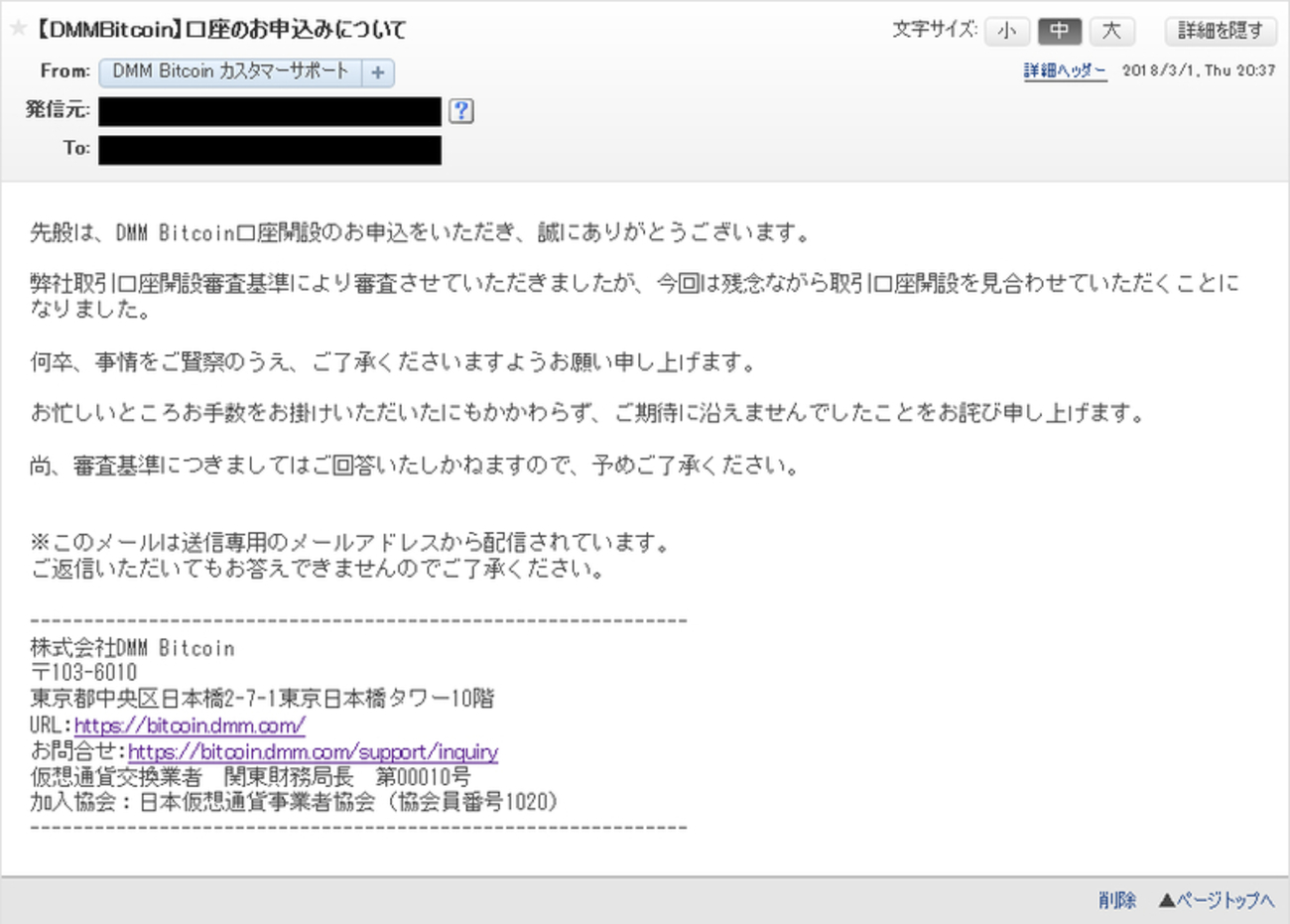Star this email with the star icon

18,29
